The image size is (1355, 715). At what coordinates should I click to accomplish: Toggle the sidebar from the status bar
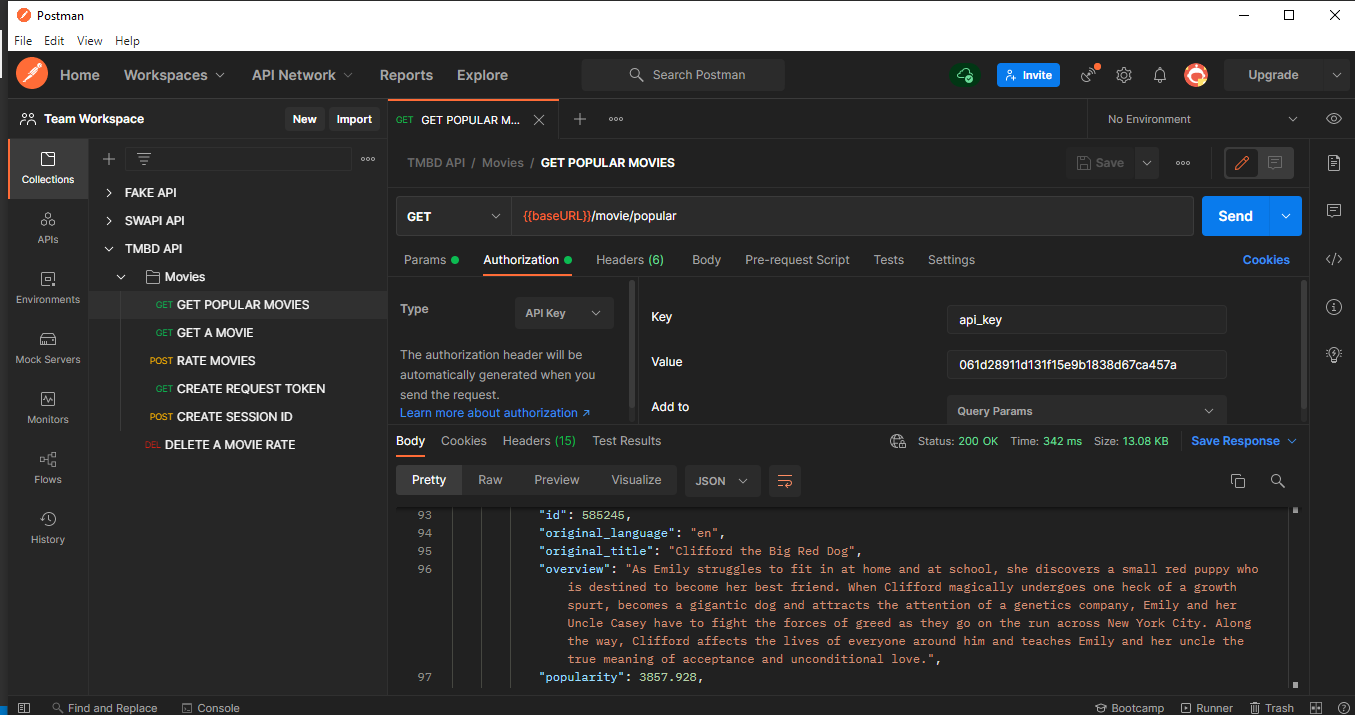tap(24, 708)
